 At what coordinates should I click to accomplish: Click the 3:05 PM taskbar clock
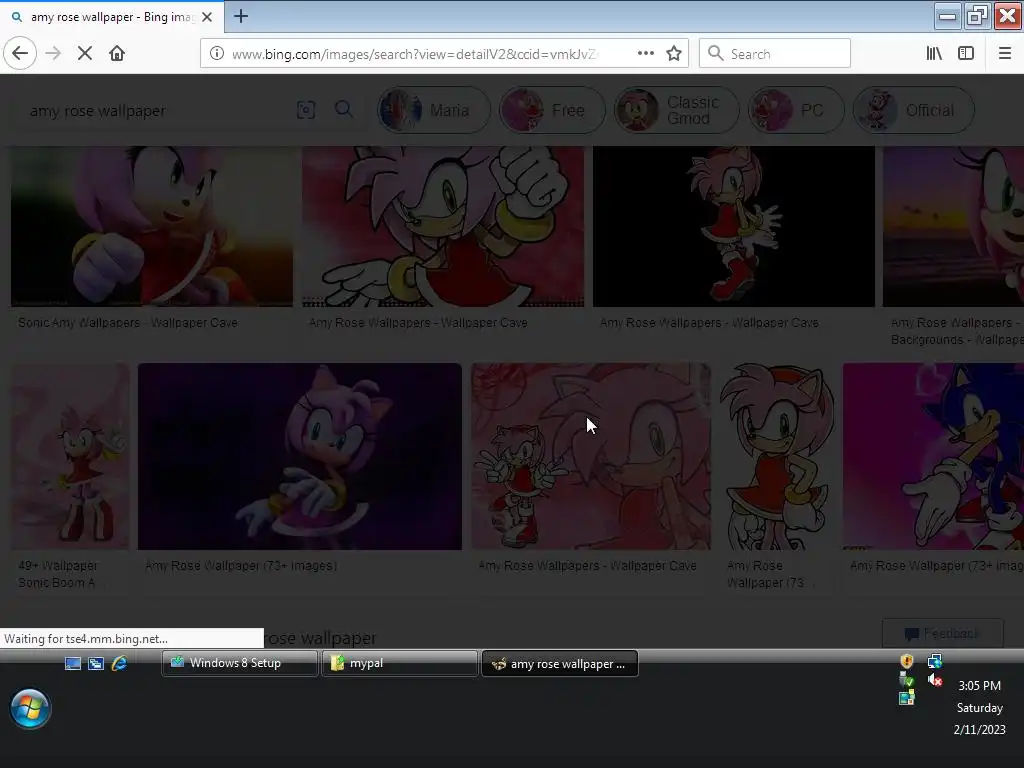point(979,686)
